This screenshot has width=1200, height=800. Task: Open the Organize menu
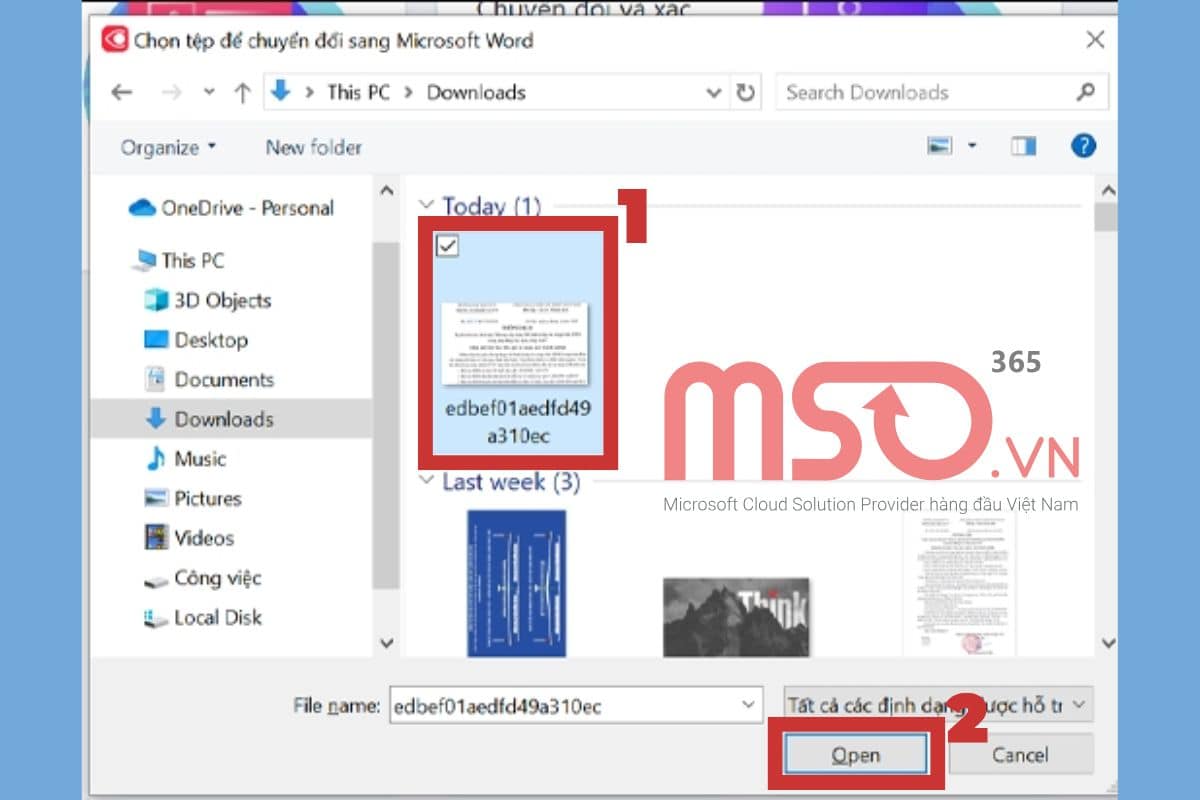click(x=168, y=147)
